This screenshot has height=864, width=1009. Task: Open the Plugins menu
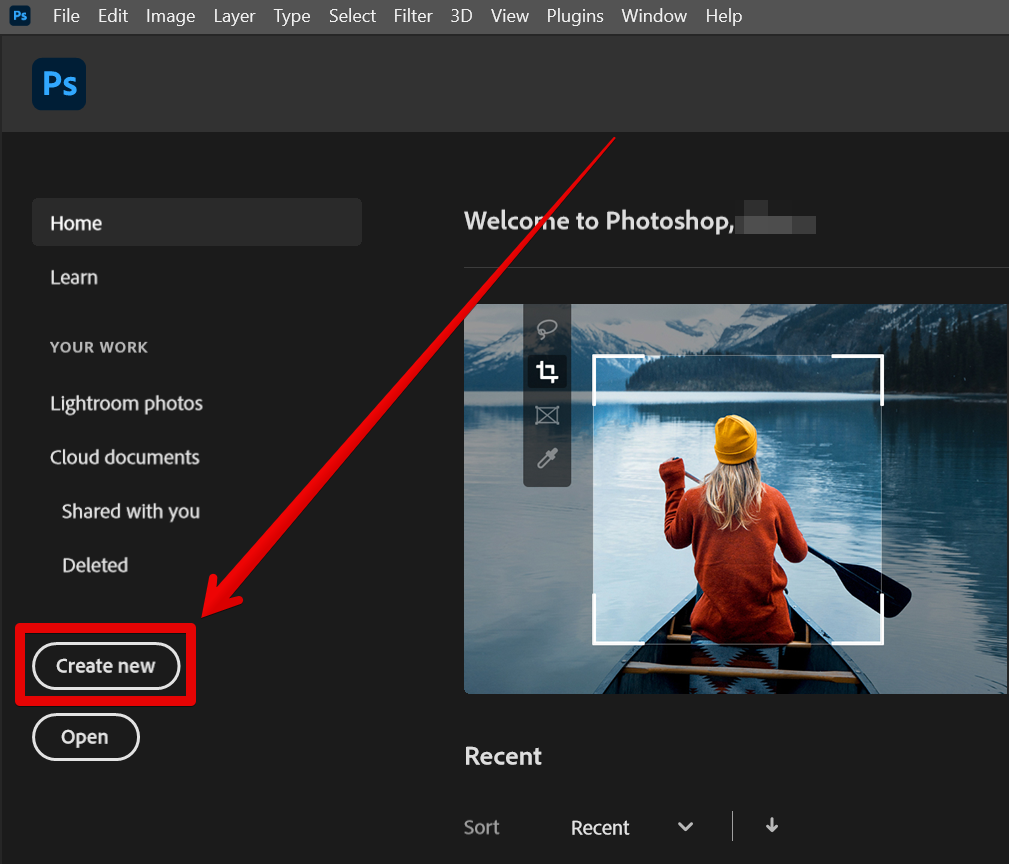[575, 16]
